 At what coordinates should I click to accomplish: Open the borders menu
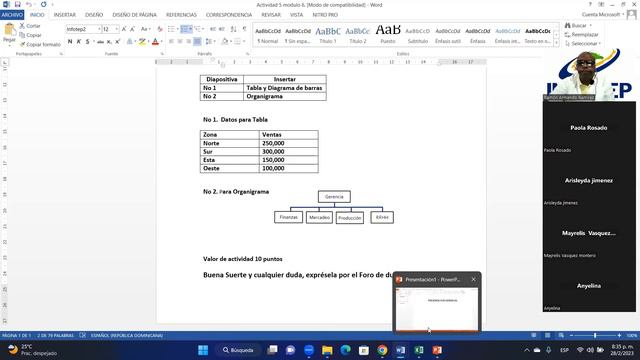pos(239,42)
